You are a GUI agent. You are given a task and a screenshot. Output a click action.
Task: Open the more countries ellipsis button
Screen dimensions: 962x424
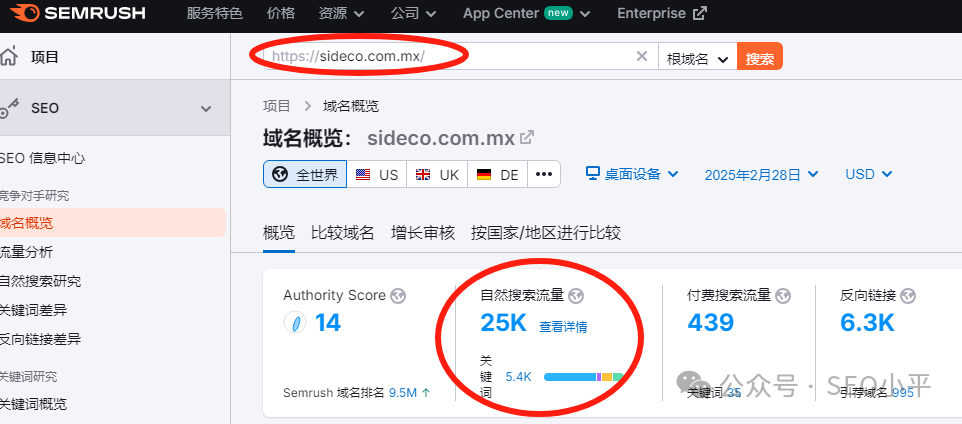pyautogui.click(x=544, y=174)
